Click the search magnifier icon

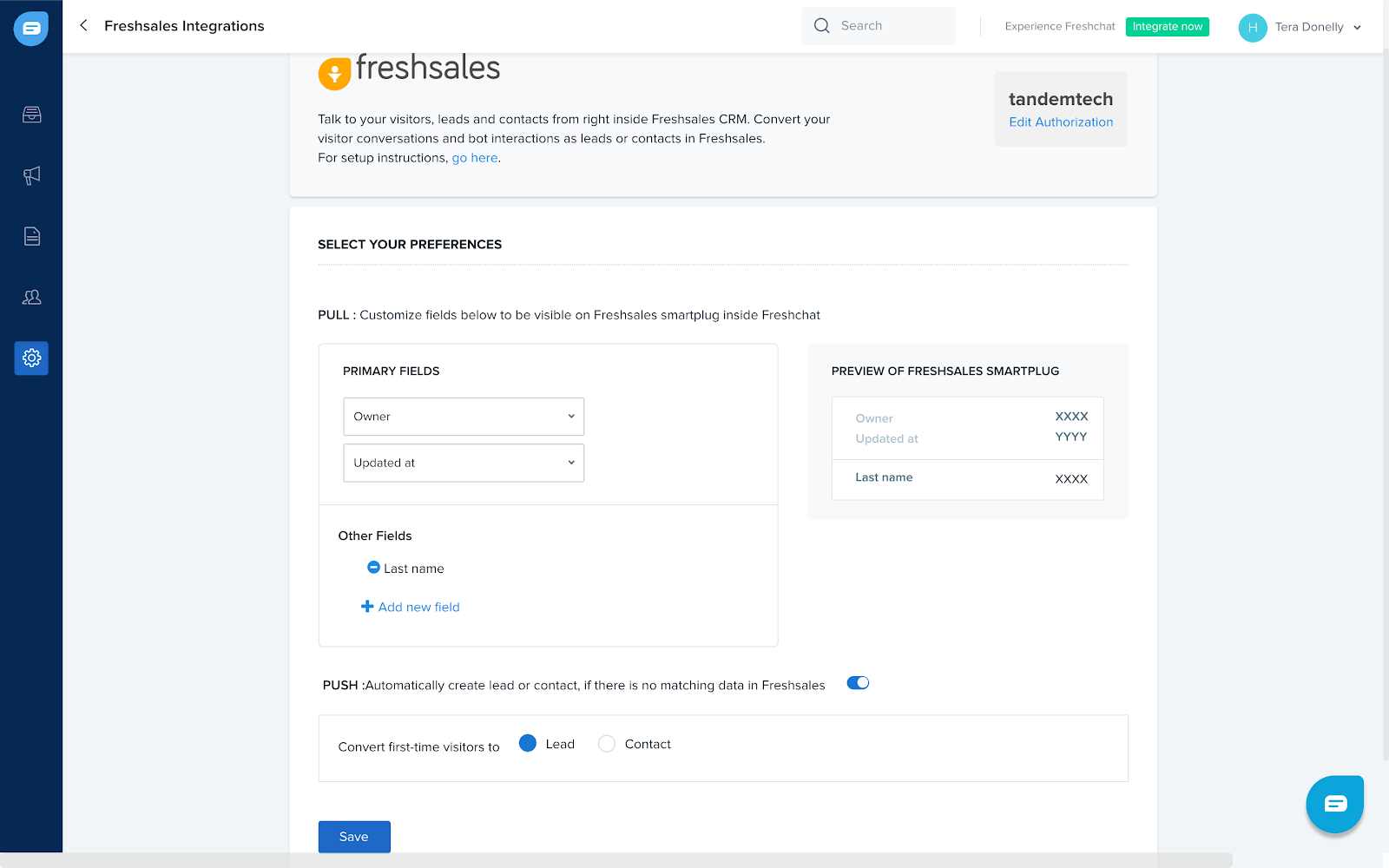(822, 26)
